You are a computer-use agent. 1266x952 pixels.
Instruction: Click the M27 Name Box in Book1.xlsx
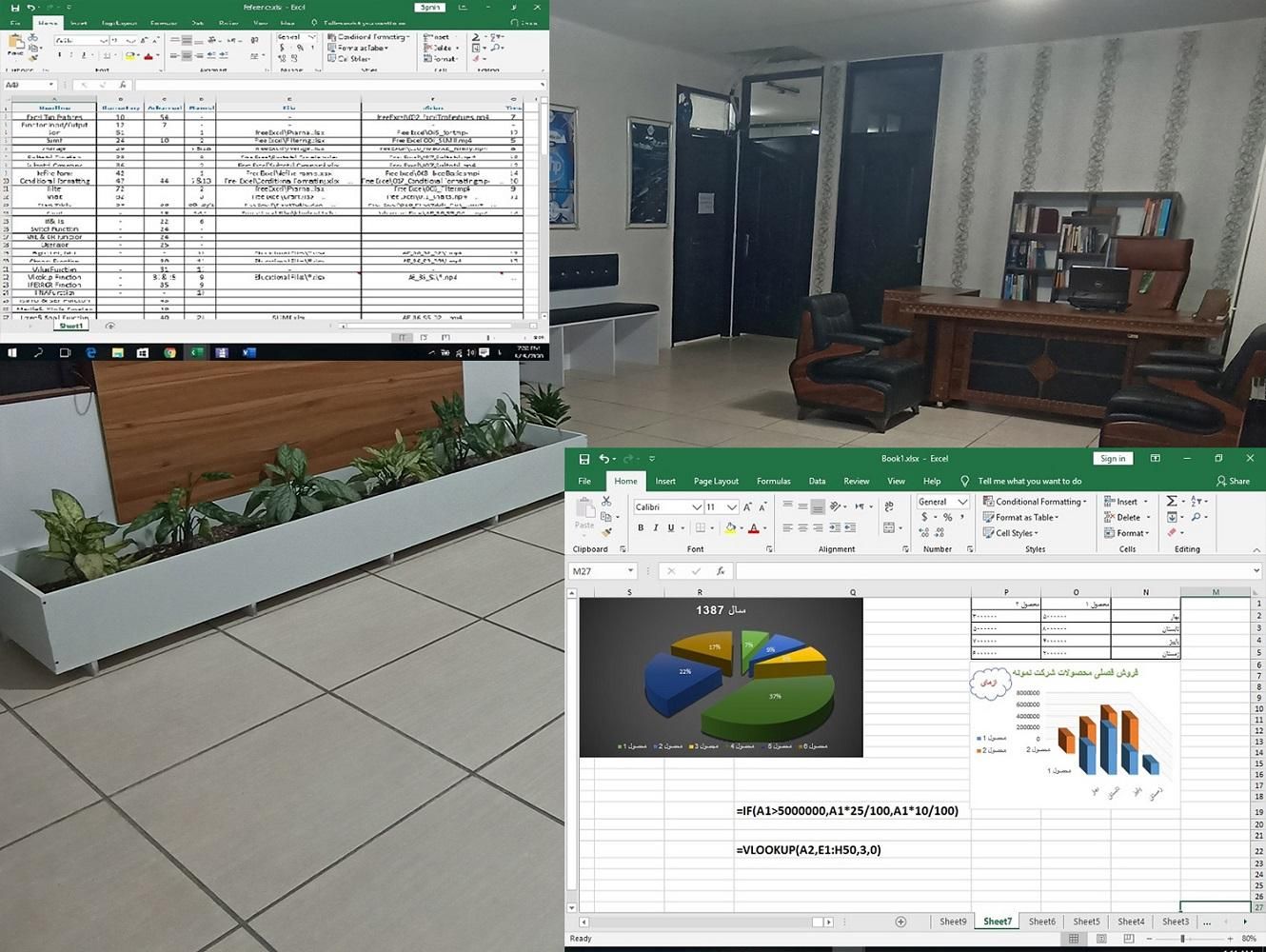pos(603,571)
